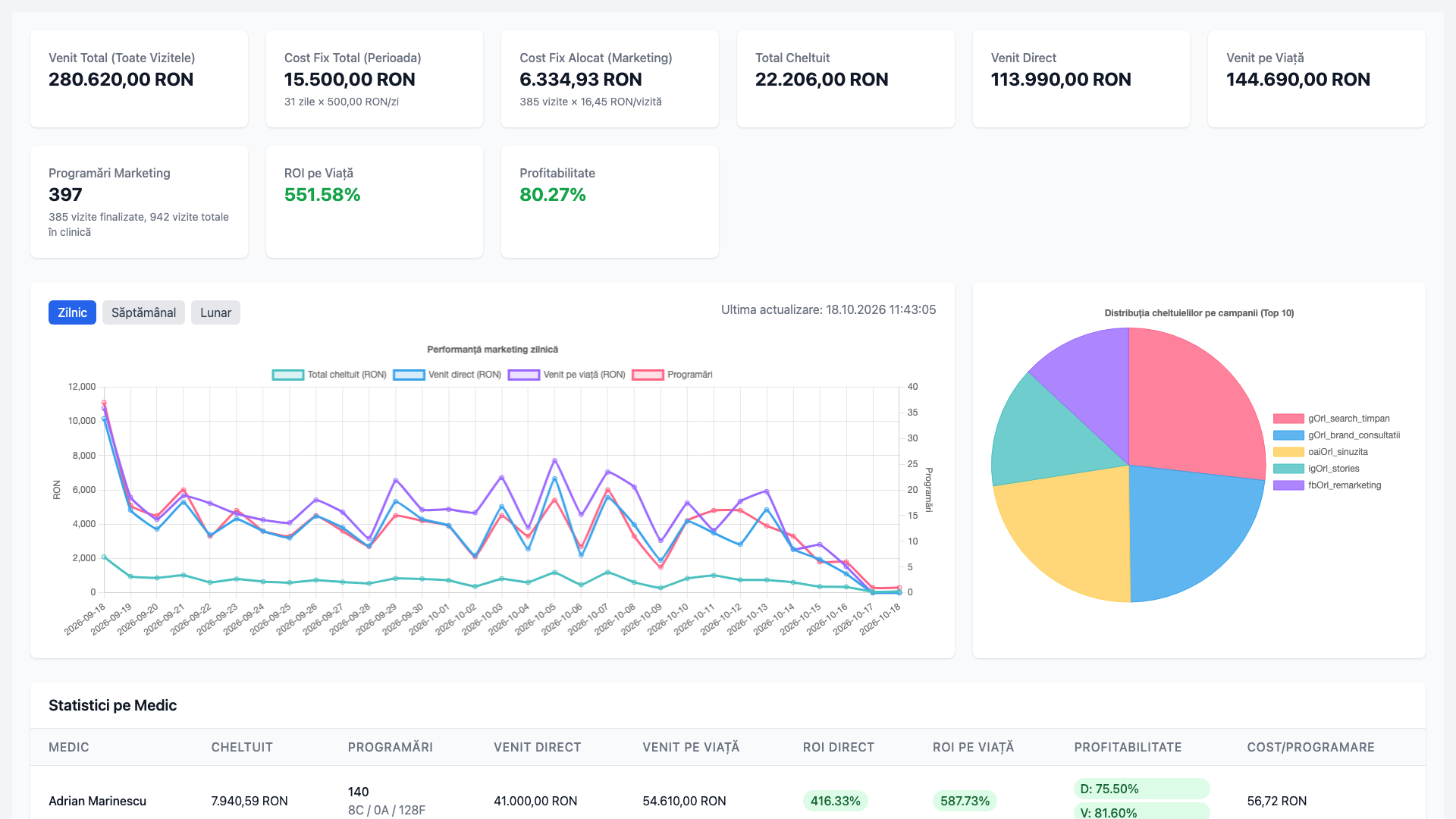The image size is (1456, 819).
Task: Click the Total Cheltuit 22.206,00 RON card
Action: pyautogui.click(x=846, y=79)
